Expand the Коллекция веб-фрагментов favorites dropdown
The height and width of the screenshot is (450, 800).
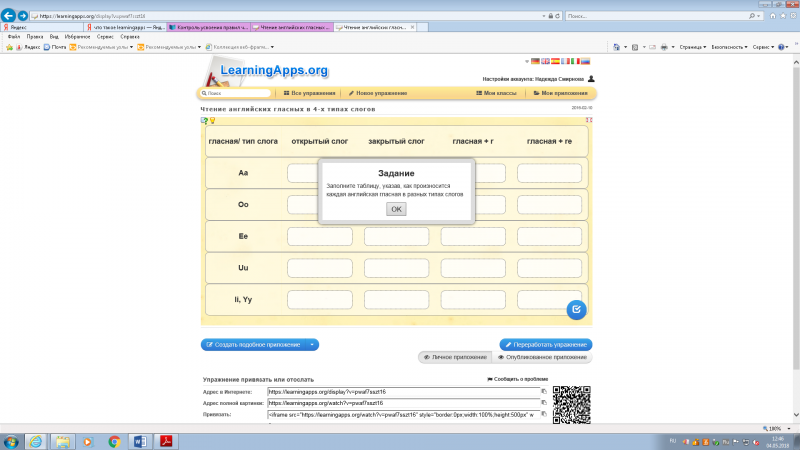[x=272, y=47]
